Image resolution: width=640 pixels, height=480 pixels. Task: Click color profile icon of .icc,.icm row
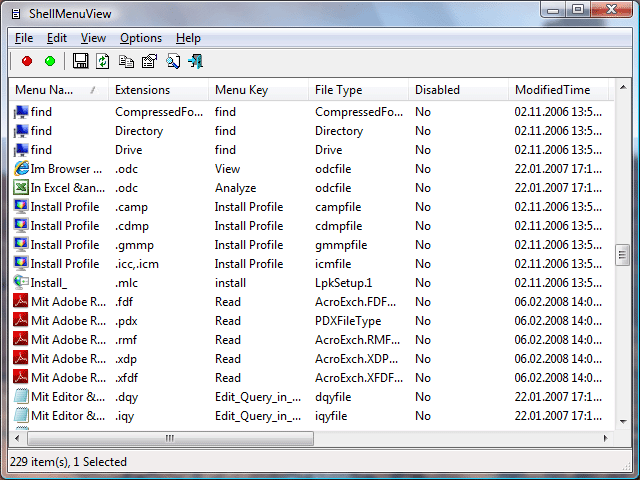(21, 264)
